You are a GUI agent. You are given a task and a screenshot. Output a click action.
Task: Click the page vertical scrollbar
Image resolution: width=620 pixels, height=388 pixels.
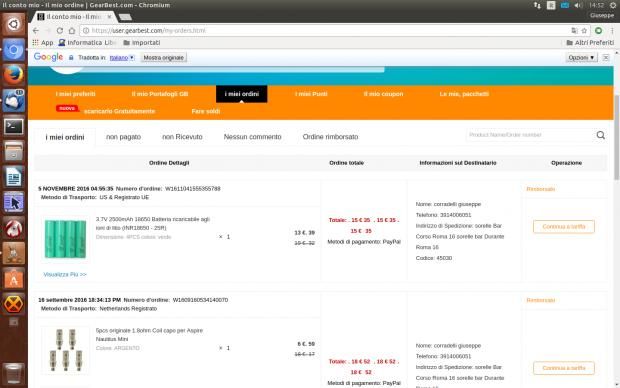(616, 136)
